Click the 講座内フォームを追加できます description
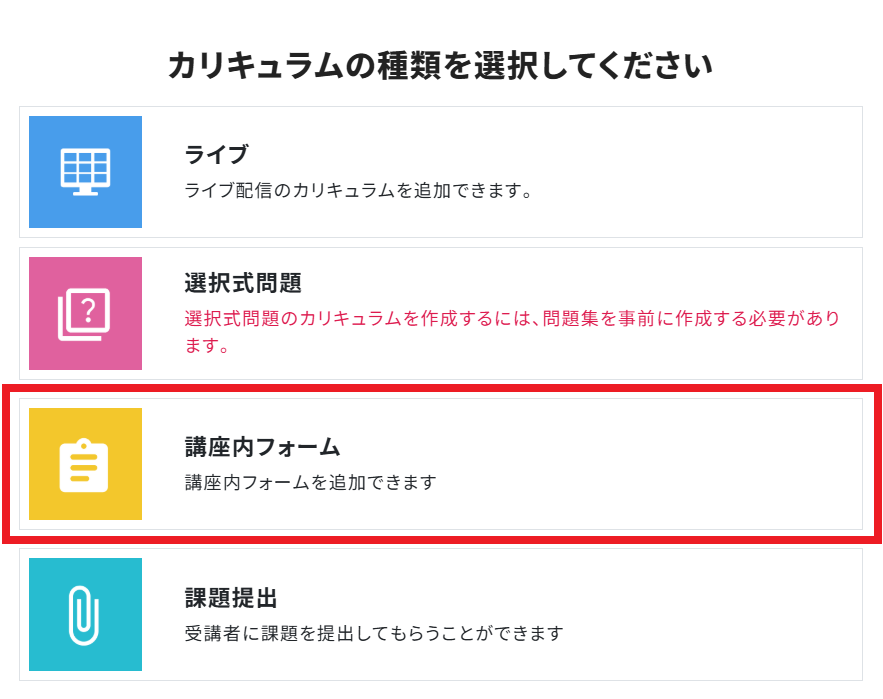The image size is (883, 699). (x=311, y=482)
